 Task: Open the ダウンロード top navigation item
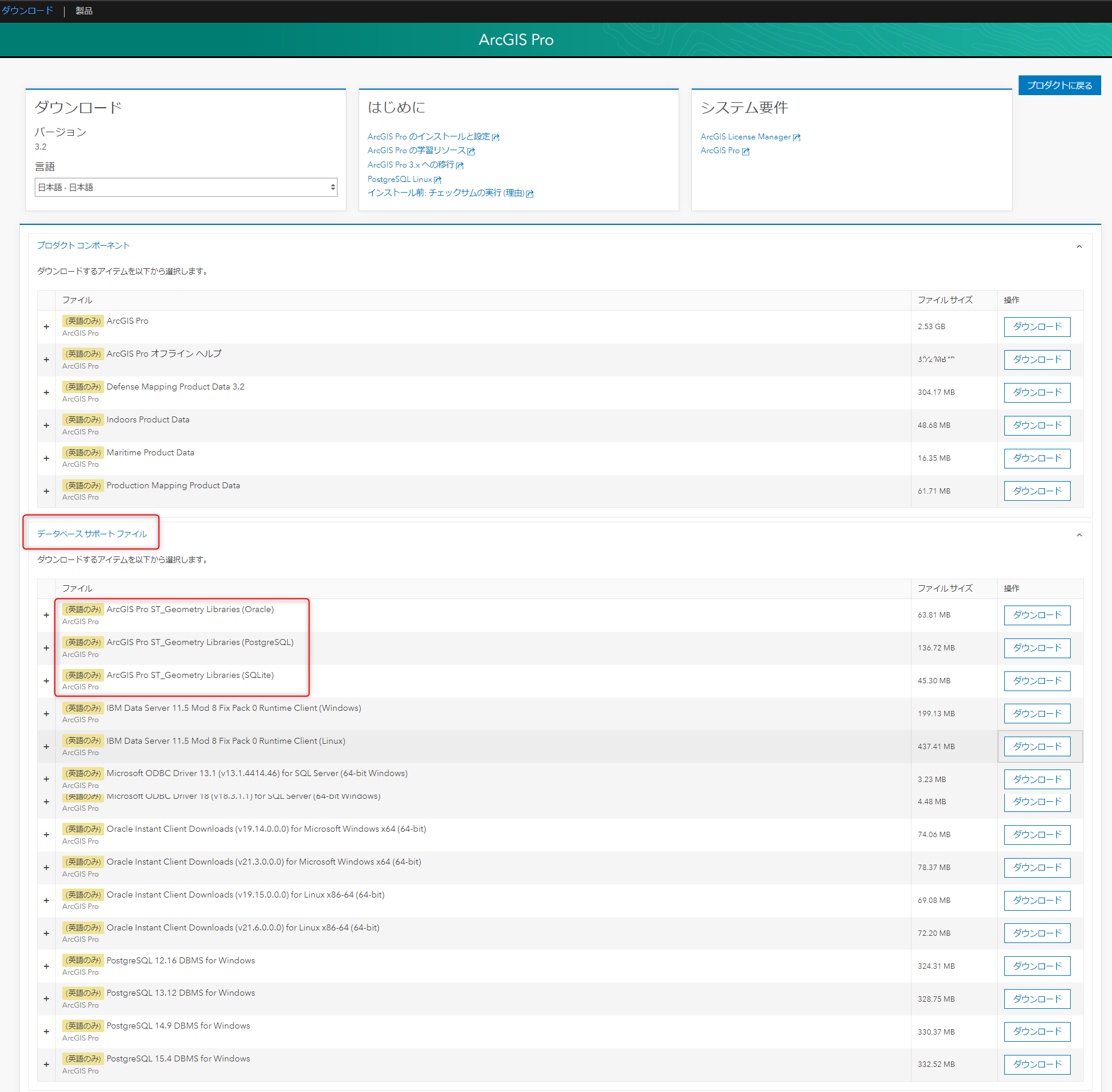click(x=27, y=11)
